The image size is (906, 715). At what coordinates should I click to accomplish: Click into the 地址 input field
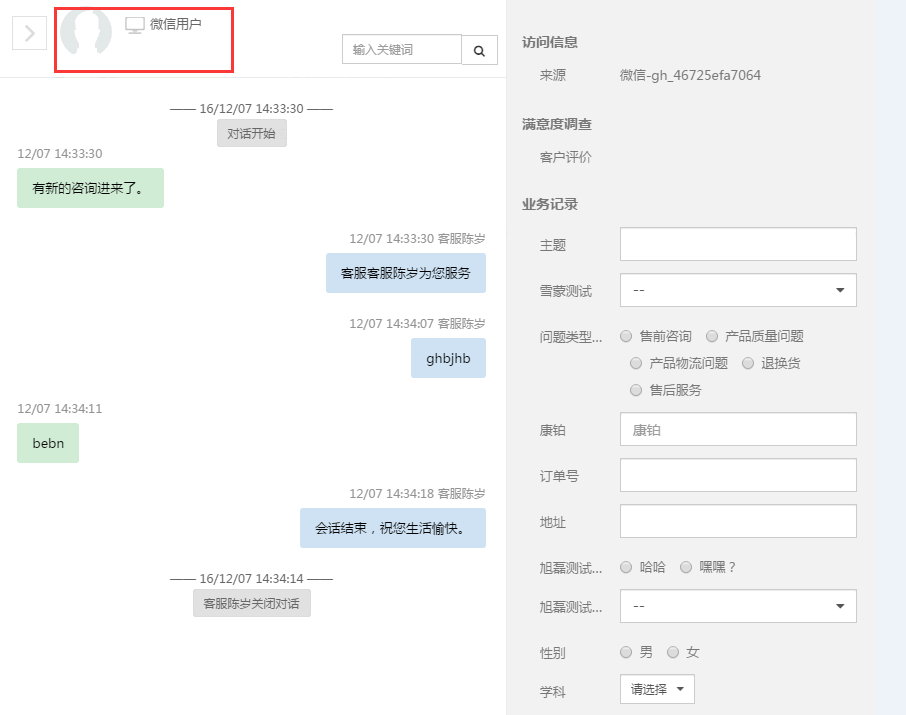738,521
